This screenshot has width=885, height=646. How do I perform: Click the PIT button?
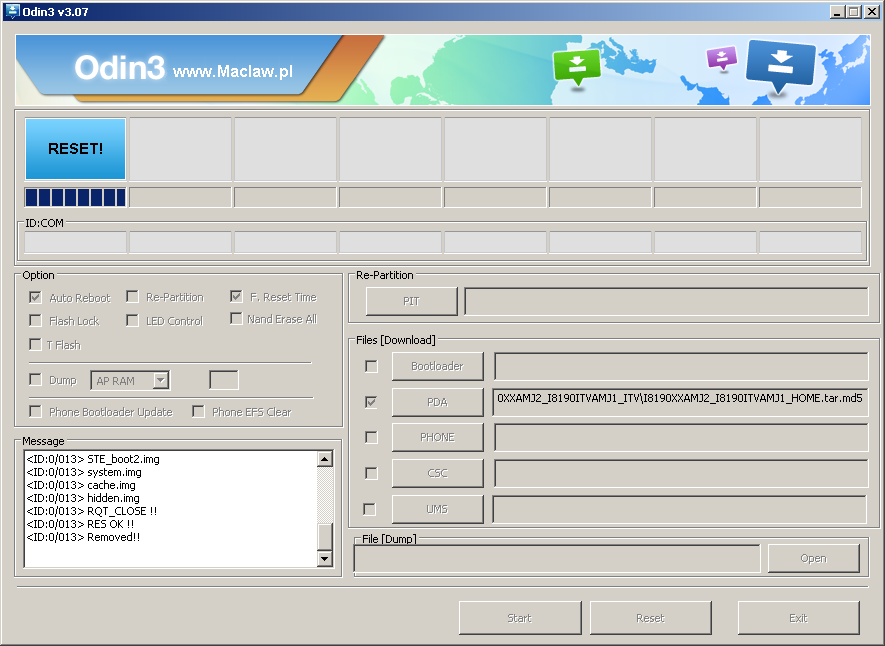(411, 301)
